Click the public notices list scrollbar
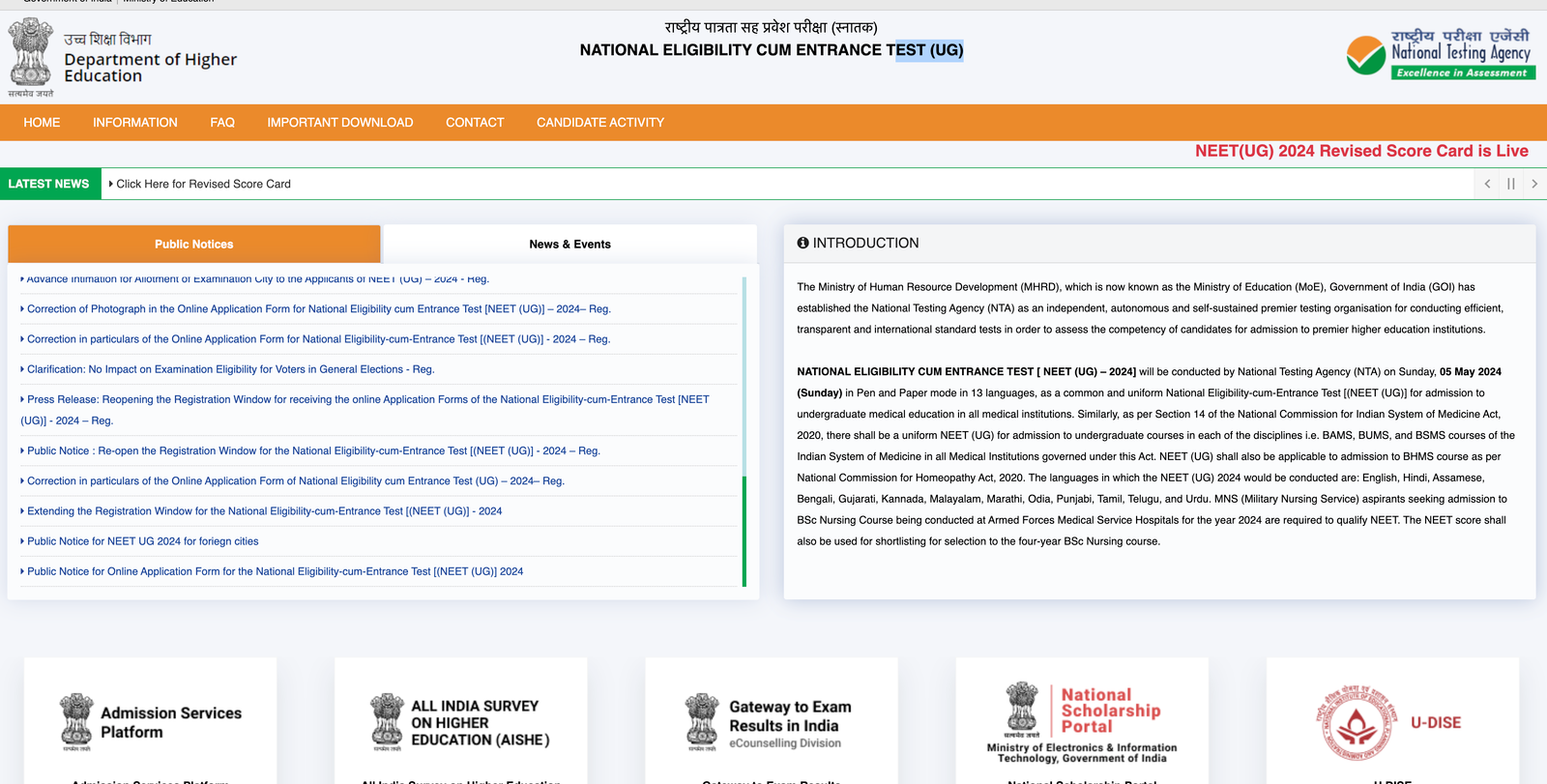The image size is (1547, 784). (744, 530)
